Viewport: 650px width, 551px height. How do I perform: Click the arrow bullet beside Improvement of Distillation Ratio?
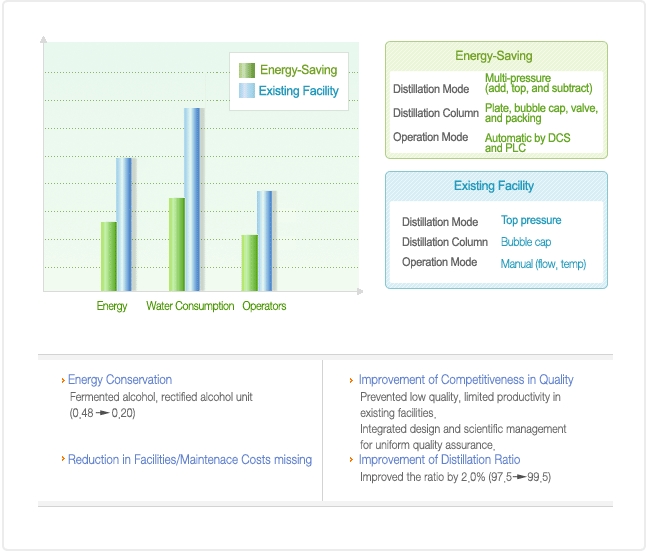pos(350,460)
